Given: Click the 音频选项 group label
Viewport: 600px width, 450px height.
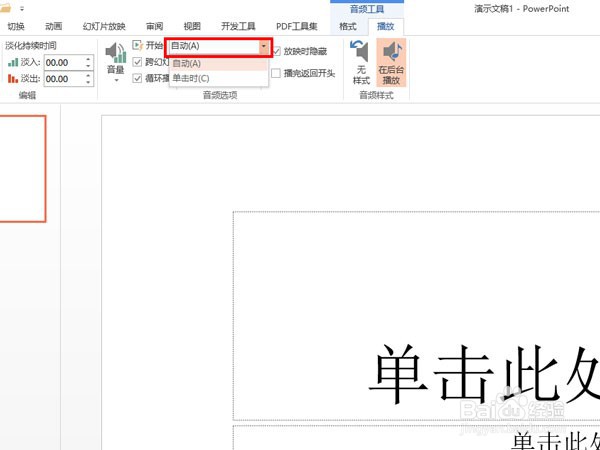Looking at the screenshot, I should point(220,95).
